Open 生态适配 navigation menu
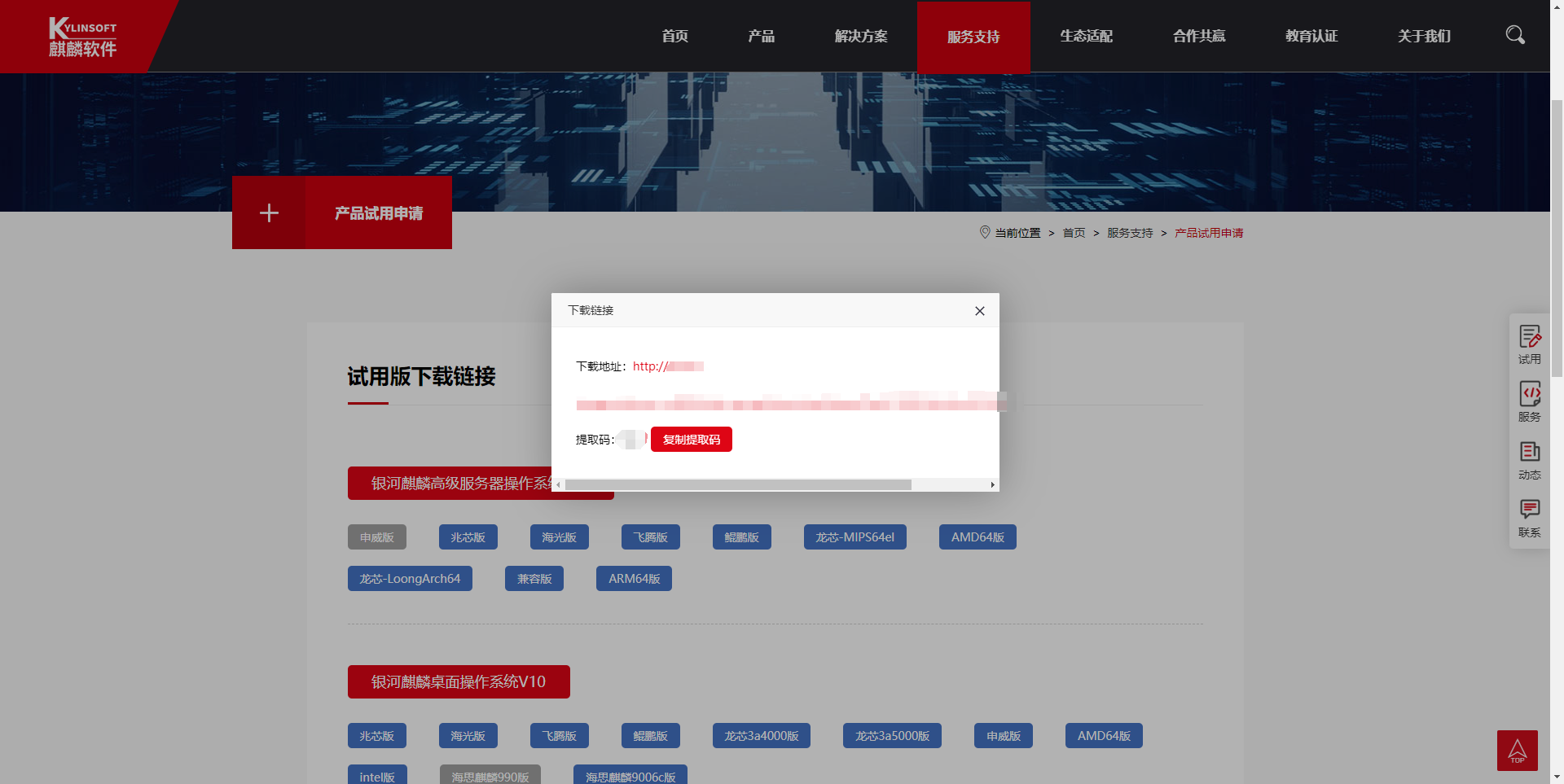The height and width of the screenshot is (784, 1564). coord(1086,36)
